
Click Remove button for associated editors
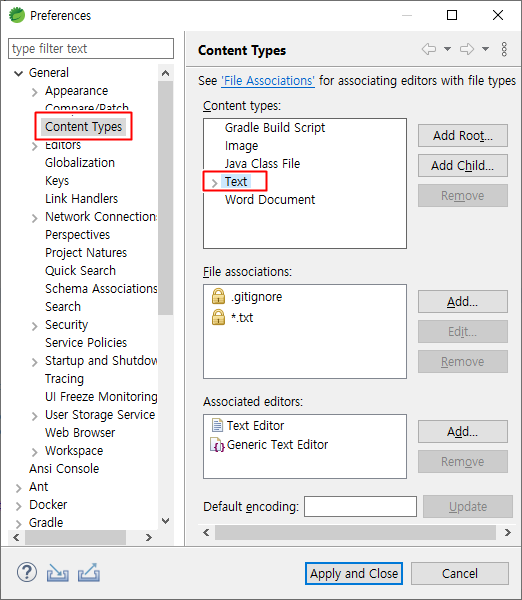coord(463,461)
